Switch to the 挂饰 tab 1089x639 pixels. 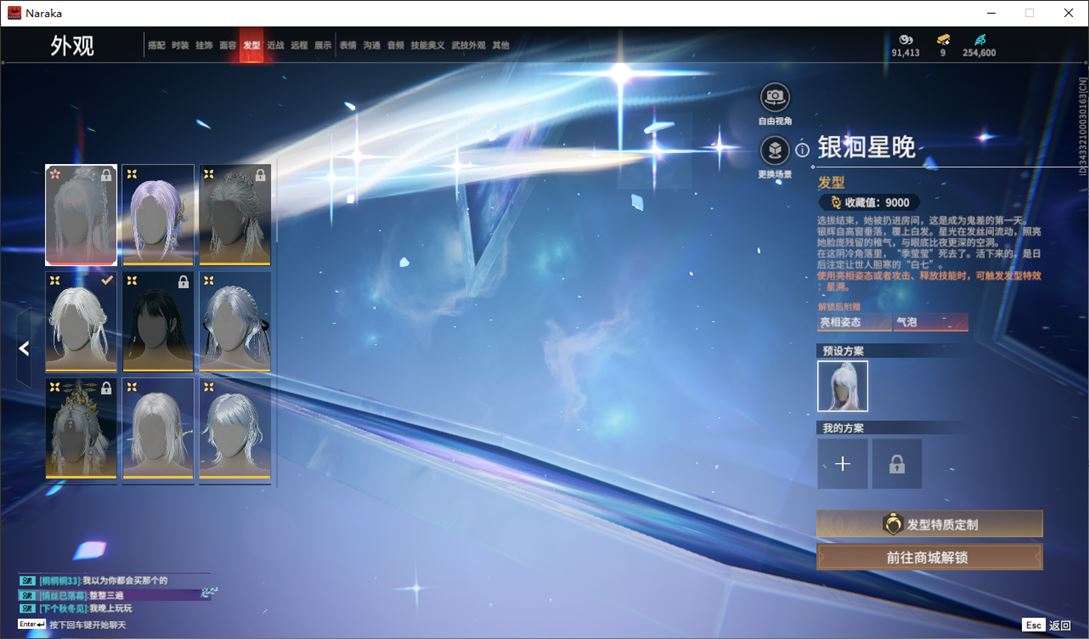tap(203, 45)
